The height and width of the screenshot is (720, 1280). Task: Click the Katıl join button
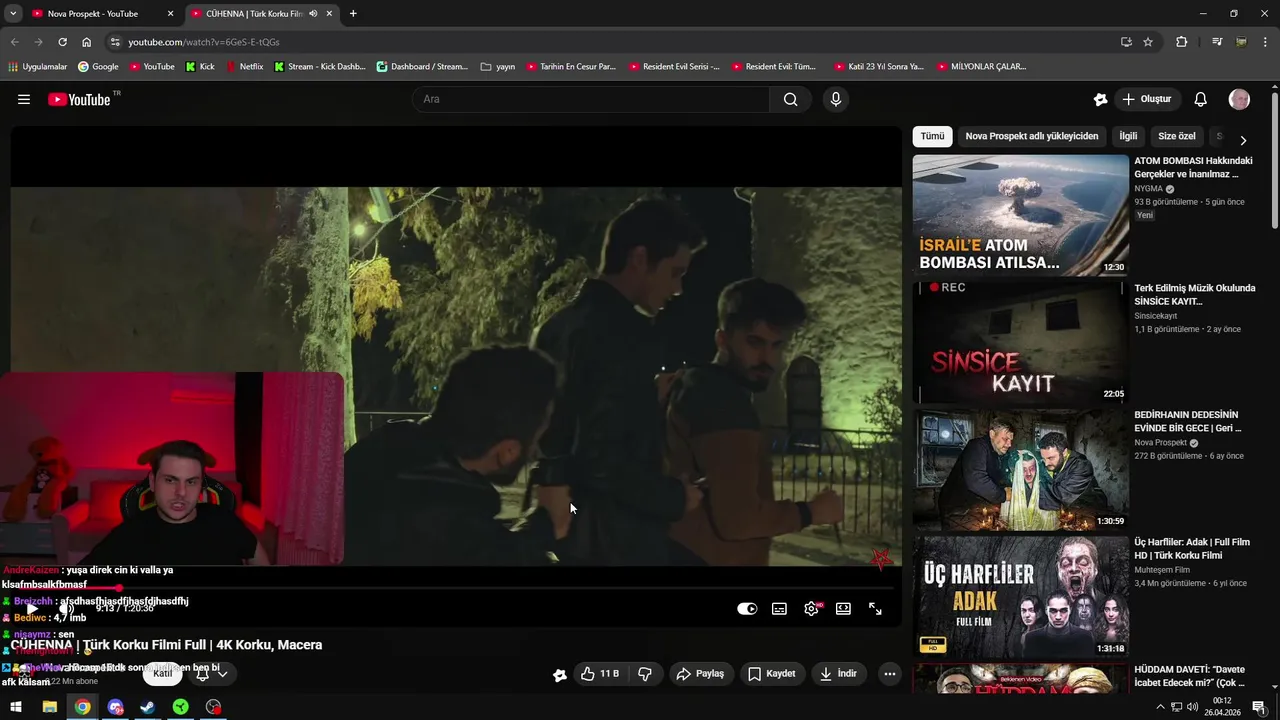[163, 674]
